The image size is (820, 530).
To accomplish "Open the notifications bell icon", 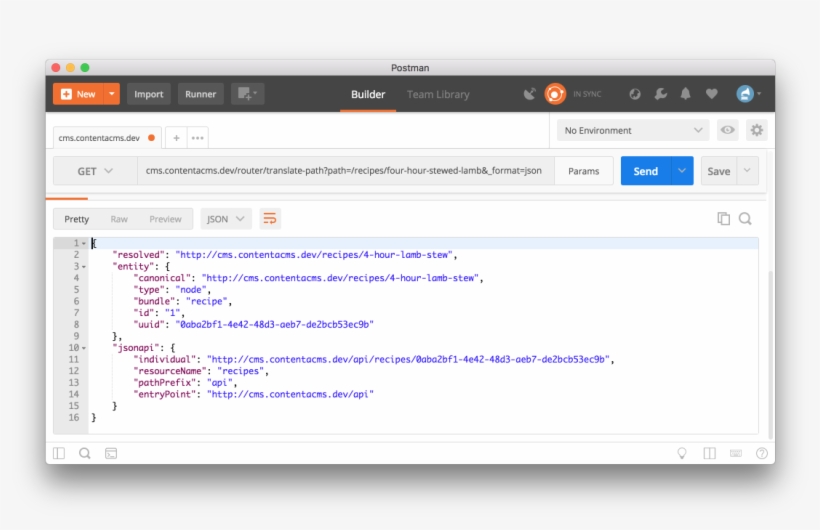I will [x=686, y=94].
